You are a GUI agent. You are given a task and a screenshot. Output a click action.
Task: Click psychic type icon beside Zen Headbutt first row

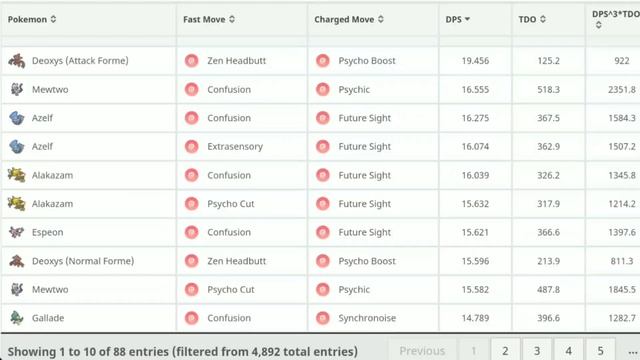191,61
